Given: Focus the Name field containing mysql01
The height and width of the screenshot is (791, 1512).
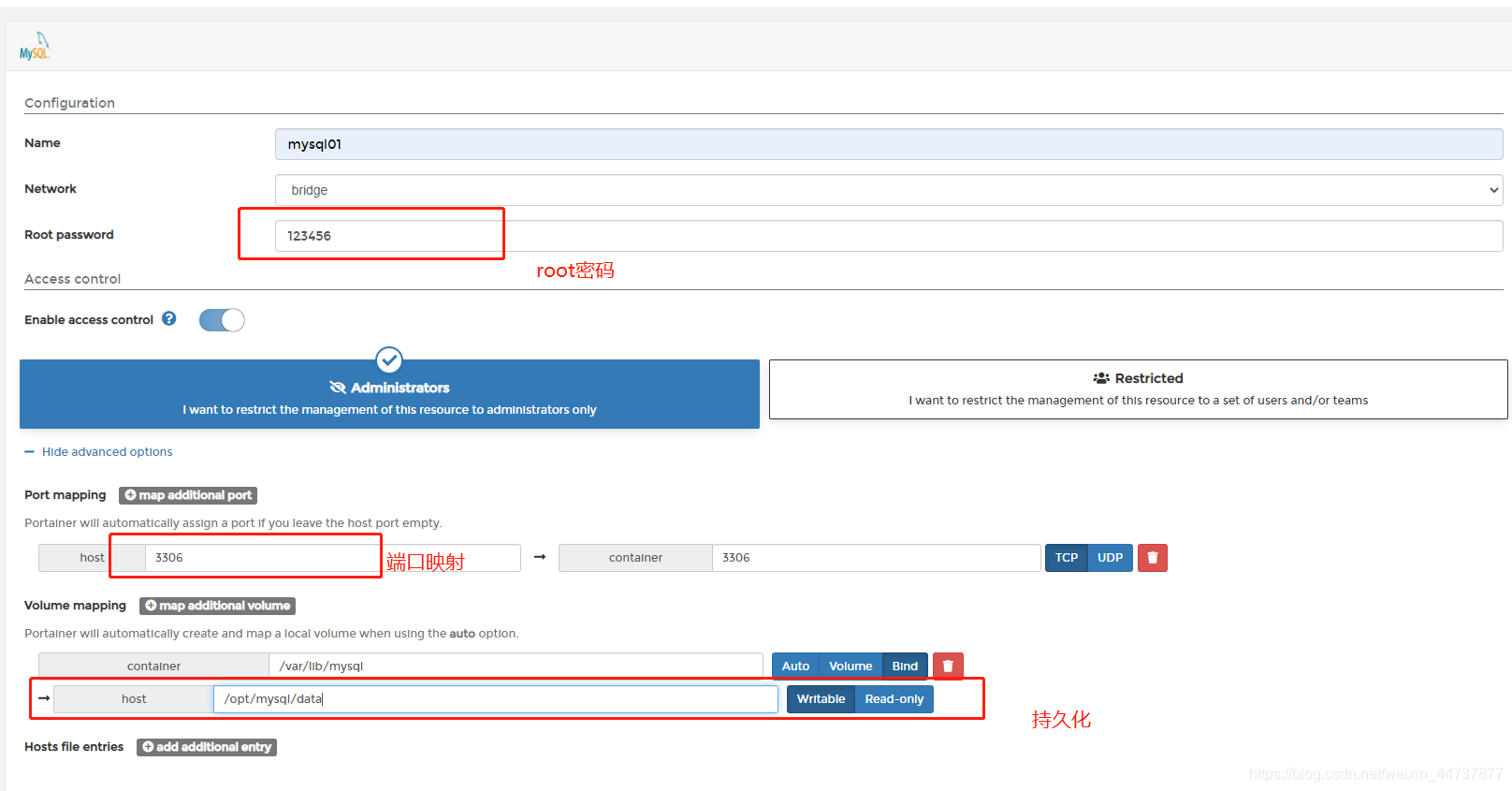Looking at the screenshot, I should [x=889, y=144].
